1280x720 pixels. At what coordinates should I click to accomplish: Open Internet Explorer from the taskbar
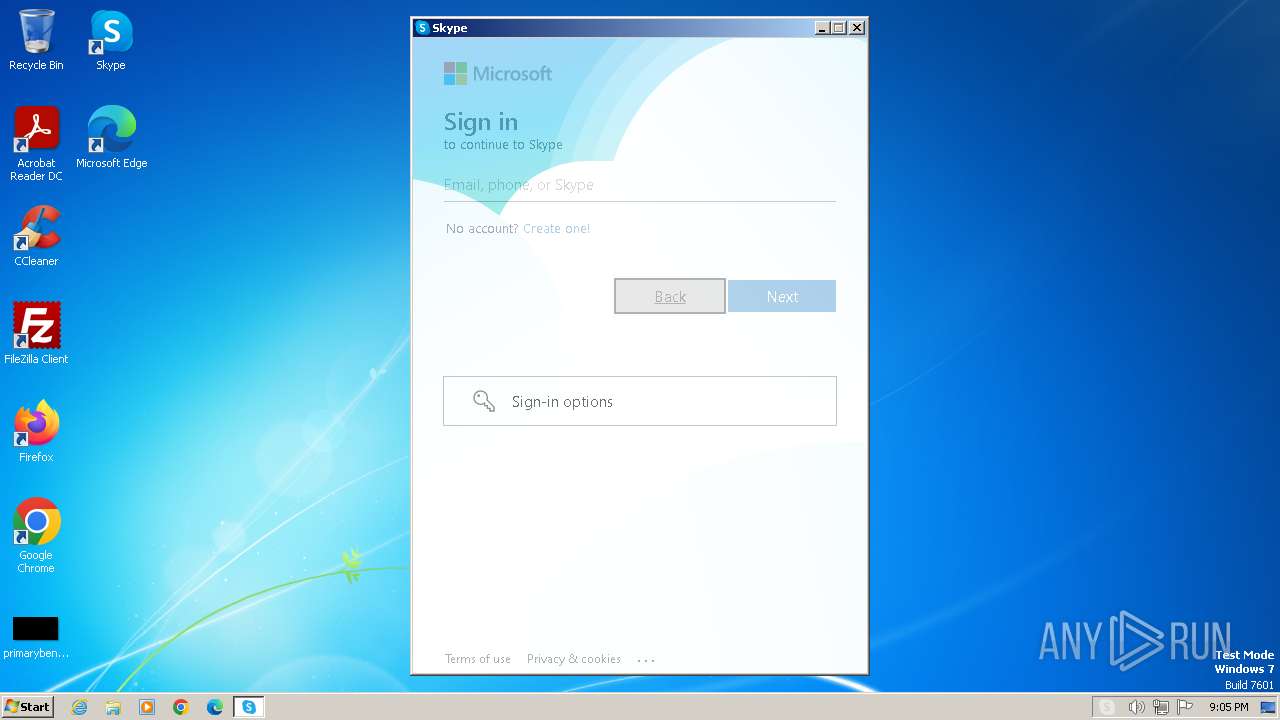click(x=79, y=707)
